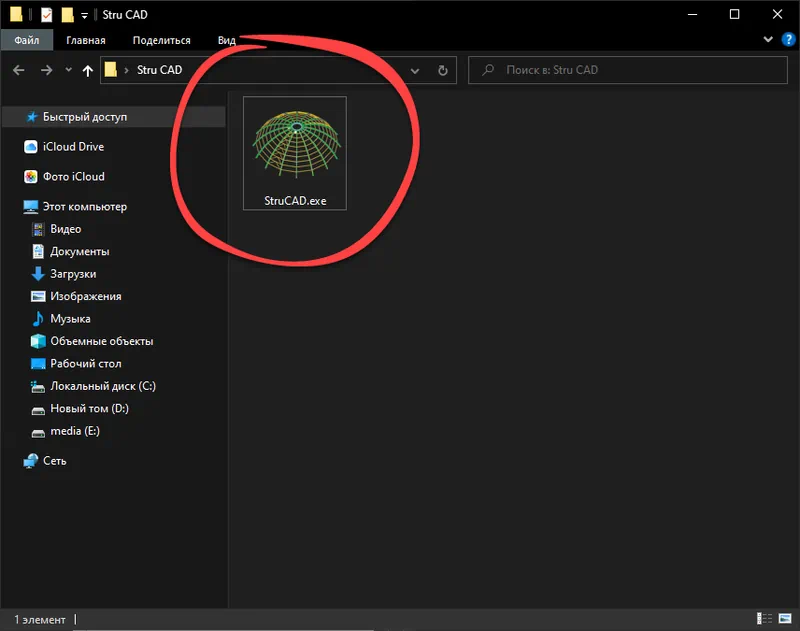Viewport: 800px width, 631px height.
Task: Click the Новый том (D:) drive icon
Action: pyautogui.click(x=38, y=410)
